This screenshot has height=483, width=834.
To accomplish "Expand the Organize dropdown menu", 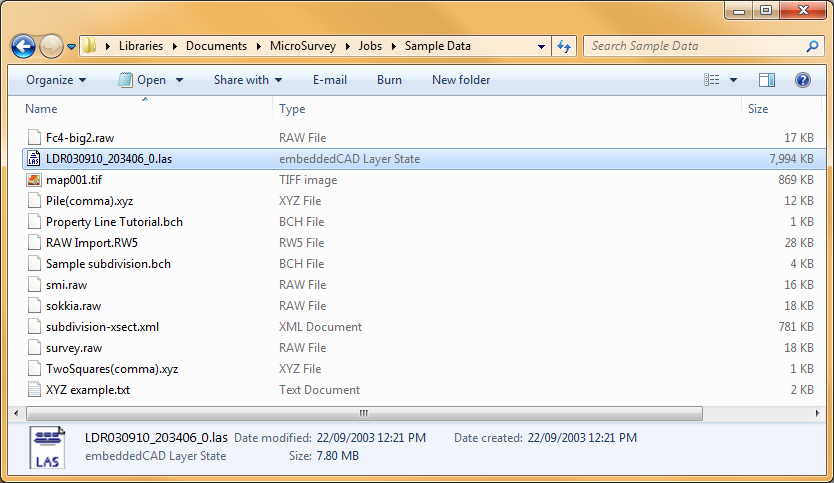I will point(56,80).
